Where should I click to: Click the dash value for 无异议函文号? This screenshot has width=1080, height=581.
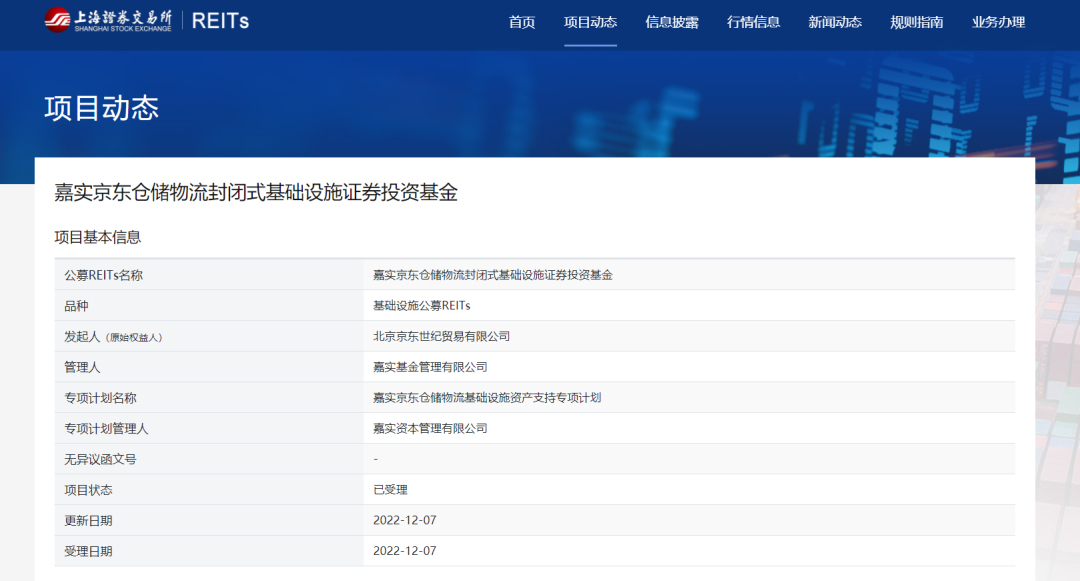point(375,459)
